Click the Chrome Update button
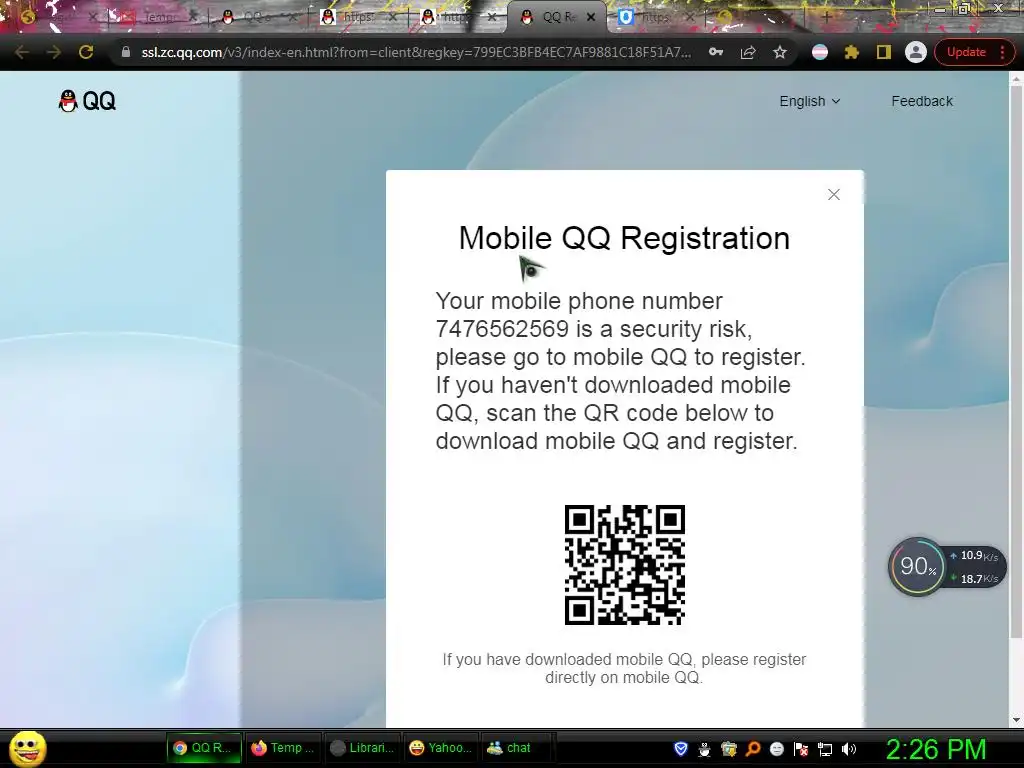 [x=966, y=52]
